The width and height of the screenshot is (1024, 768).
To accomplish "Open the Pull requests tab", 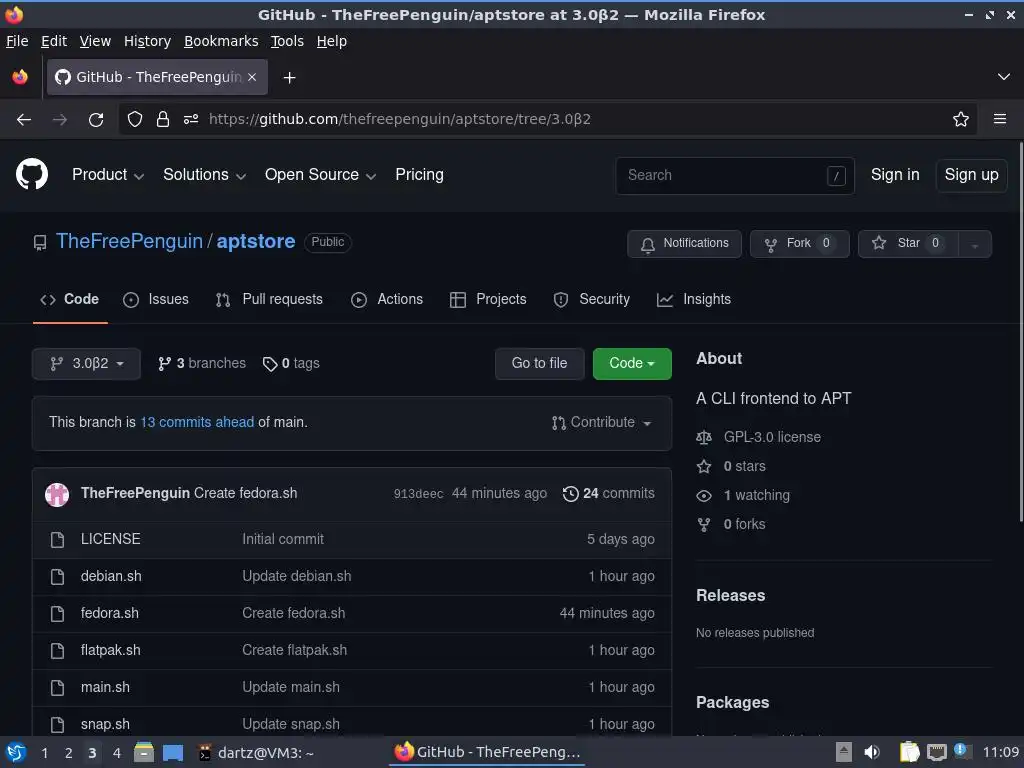I will [x=269, y=300].
